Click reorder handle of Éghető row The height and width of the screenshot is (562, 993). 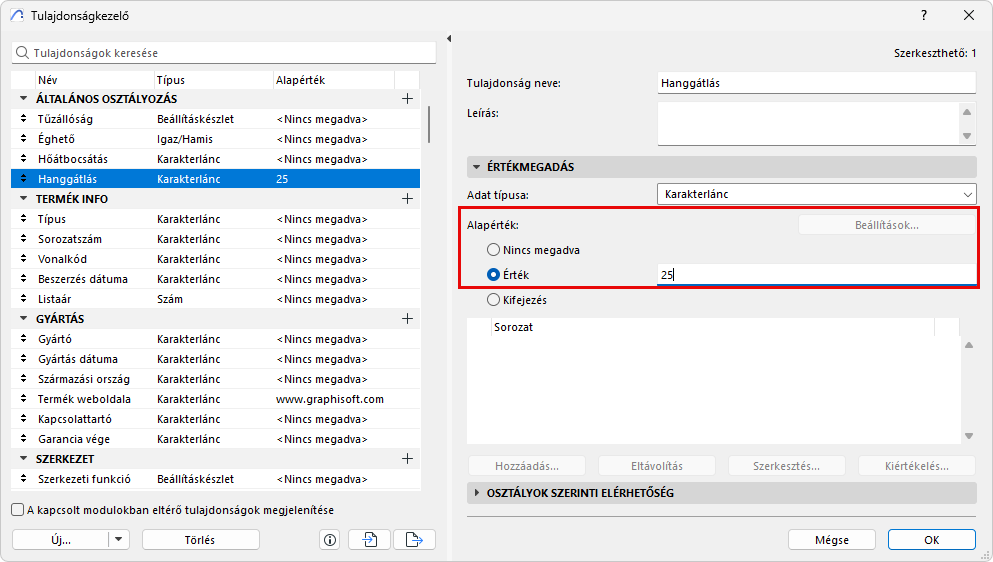(23, 139)
